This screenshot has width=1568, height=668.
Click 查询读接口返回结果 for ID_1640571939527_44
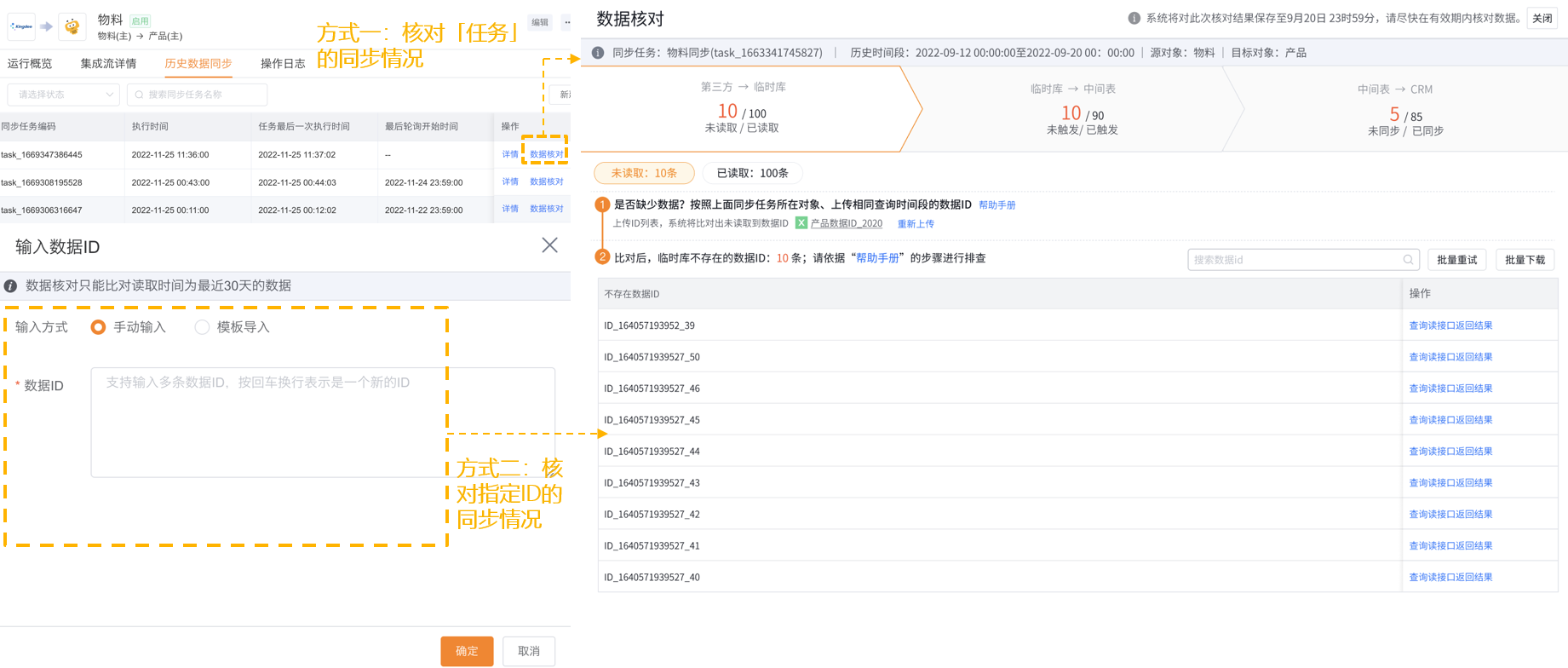tap(1450, 452)
